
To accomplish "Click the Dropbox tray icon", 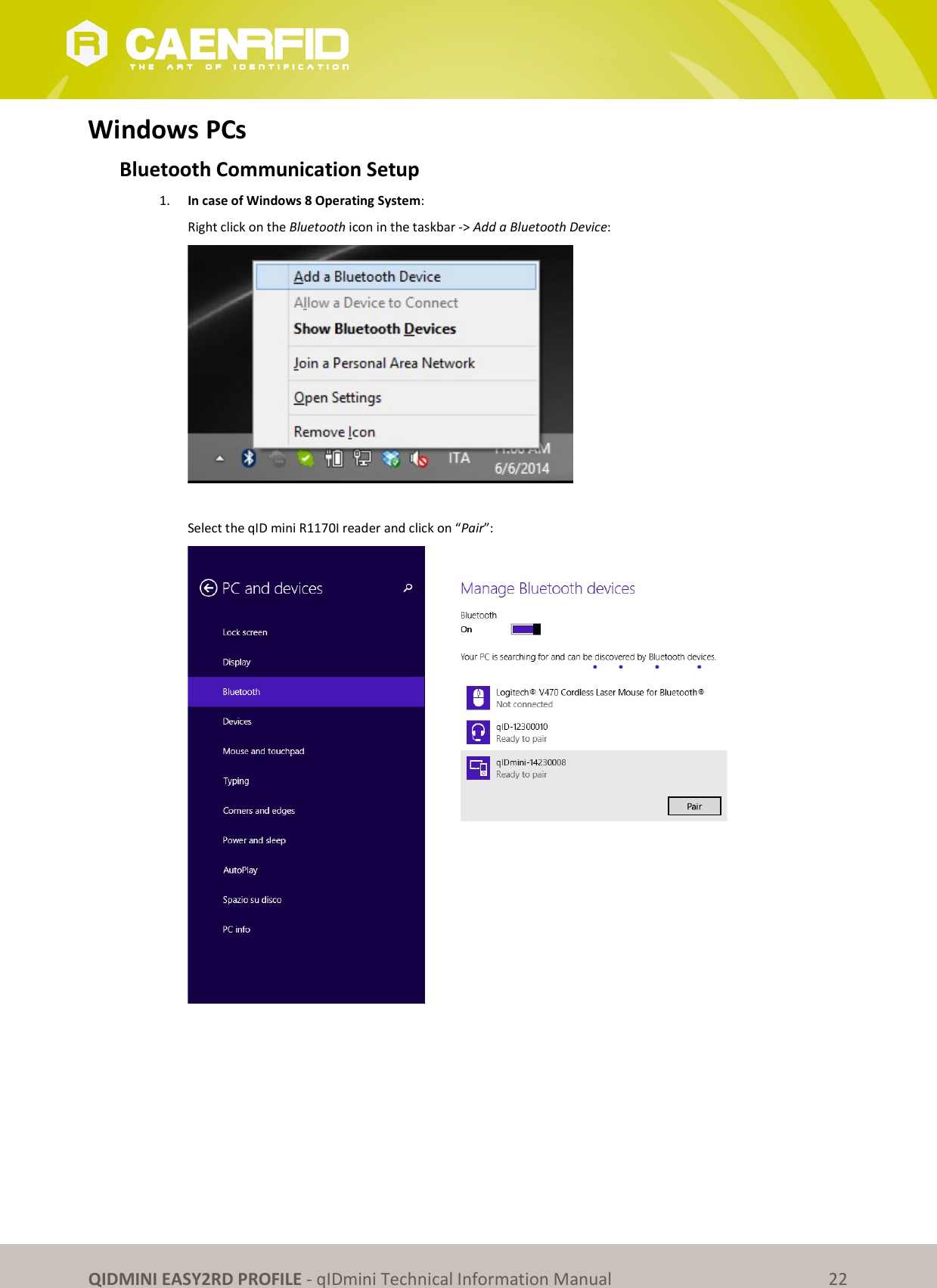I will [x=391, y=458].
